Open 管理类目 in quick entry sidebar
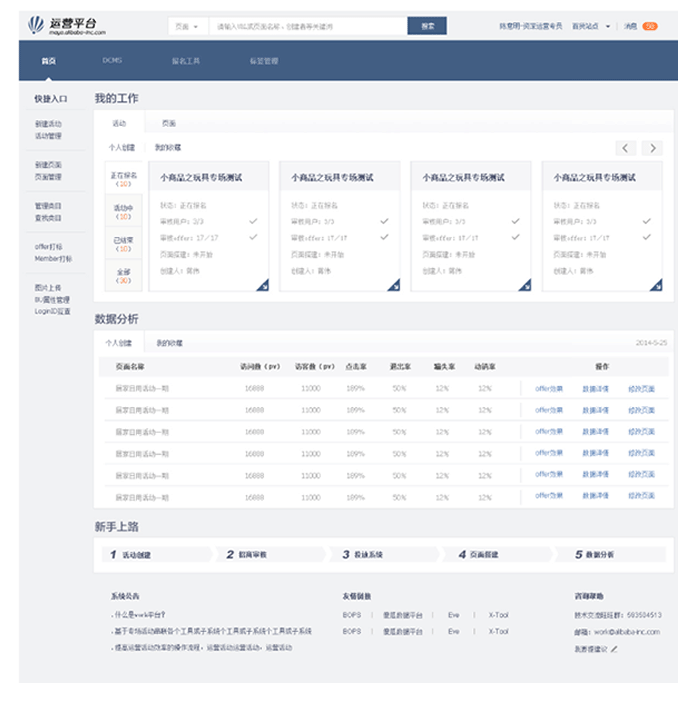The image size is (700, 706). tap(48, 206)
